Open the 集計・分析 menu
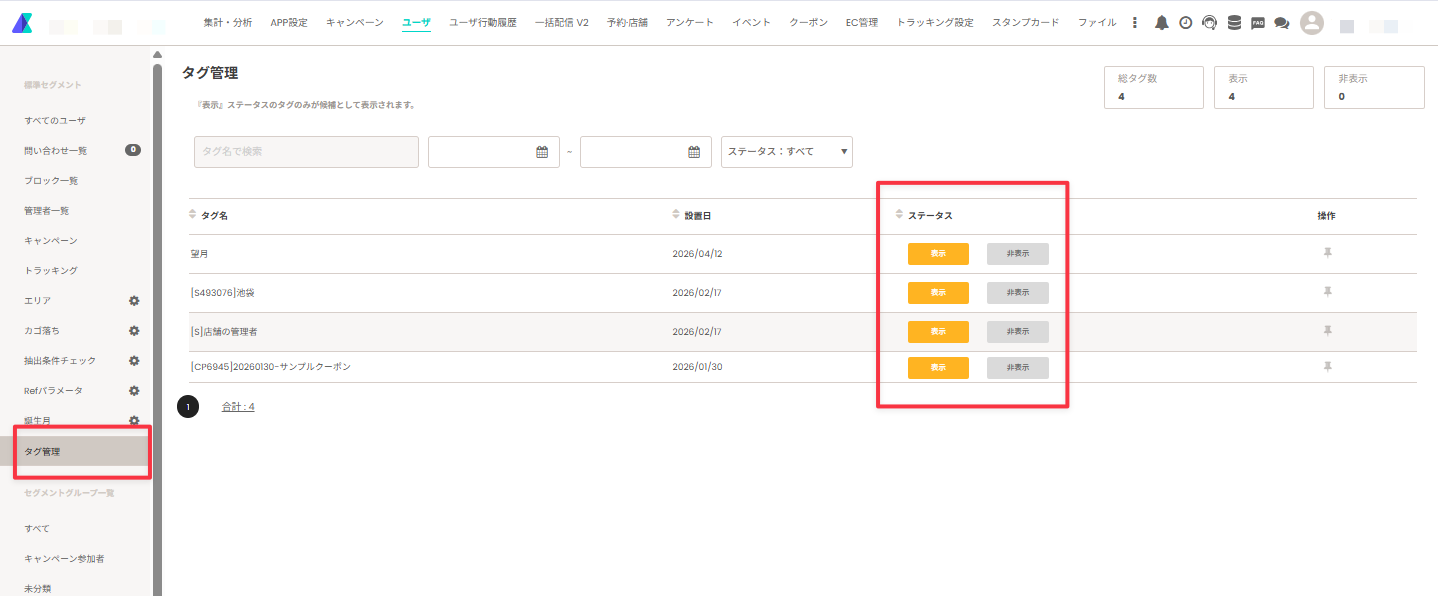 [227, 22]
